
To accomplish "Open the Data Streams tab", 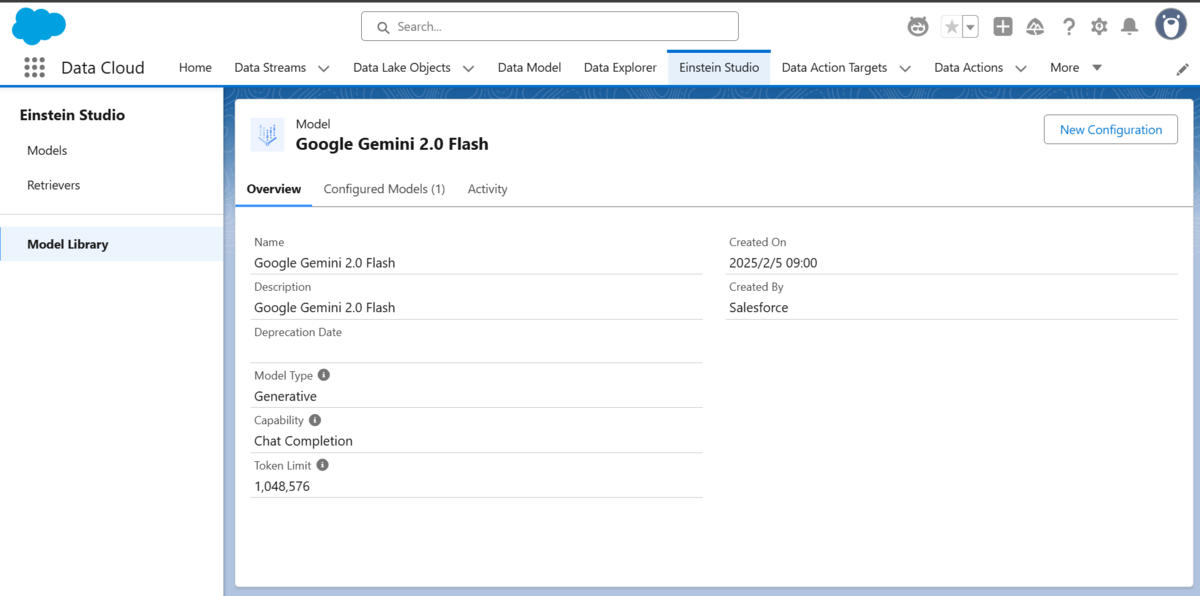I will coord(270,68).
